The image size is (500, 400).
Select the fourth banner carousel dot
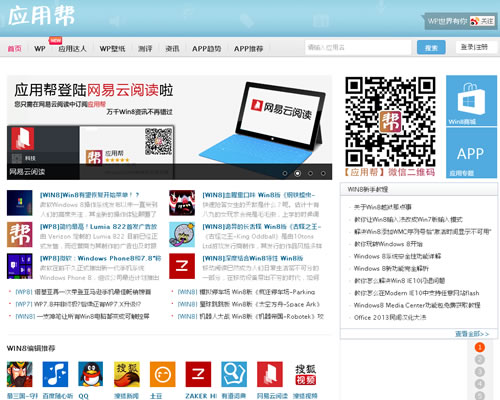[323, 173]
